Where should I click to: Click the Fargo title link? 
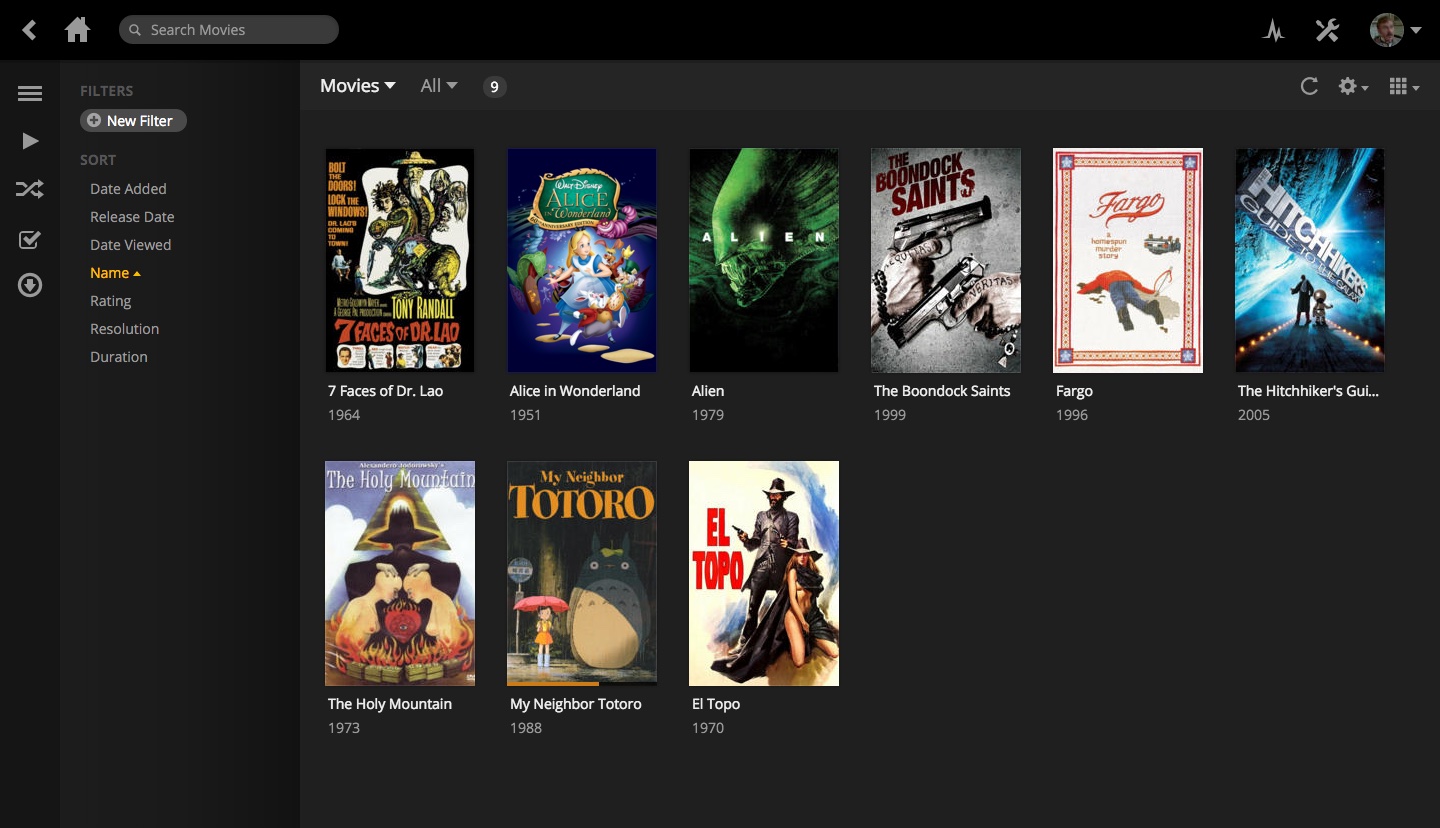click(1074, 392)
